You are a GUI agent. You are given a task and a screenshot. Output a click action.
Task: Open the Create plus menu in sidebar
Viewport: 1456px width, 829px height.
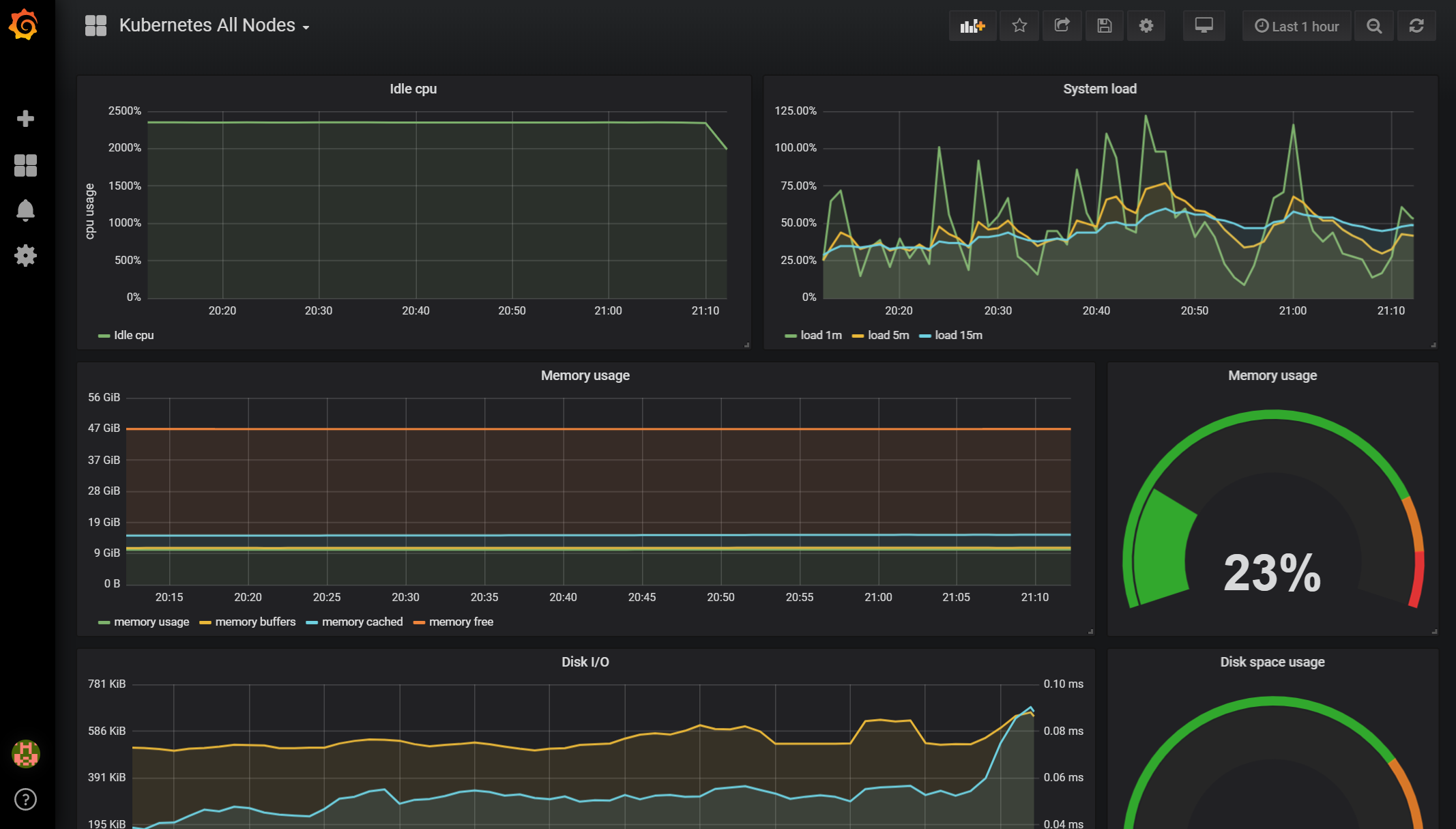pos(25,119)
